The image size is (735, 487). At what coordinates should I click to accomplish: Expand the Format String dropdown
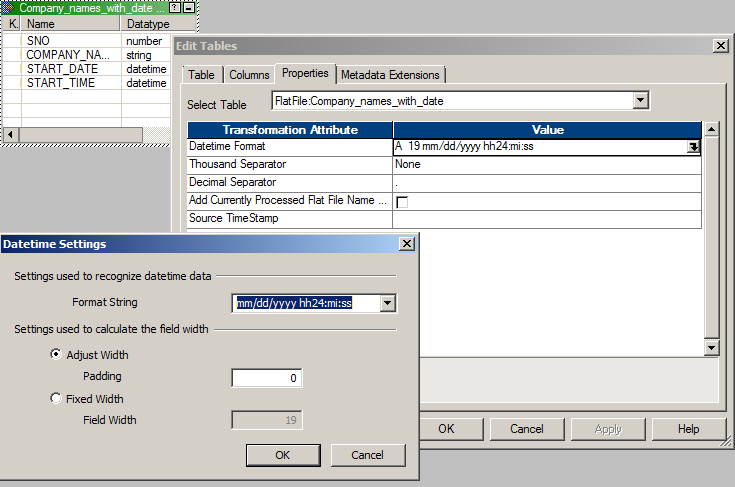(x=388, y=303)
